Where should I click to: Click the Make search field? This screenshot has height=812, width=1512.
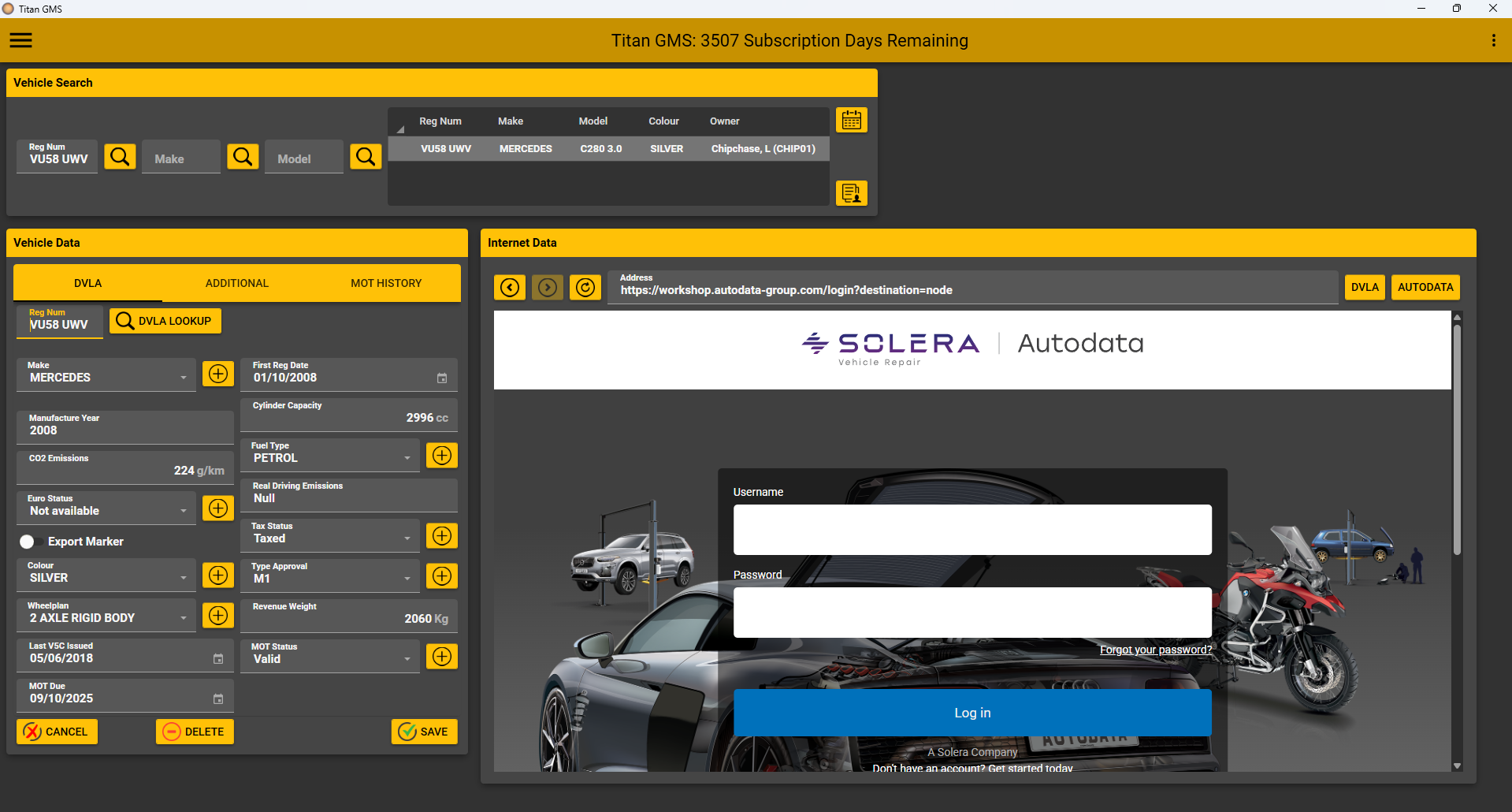(x=181, y=157)
